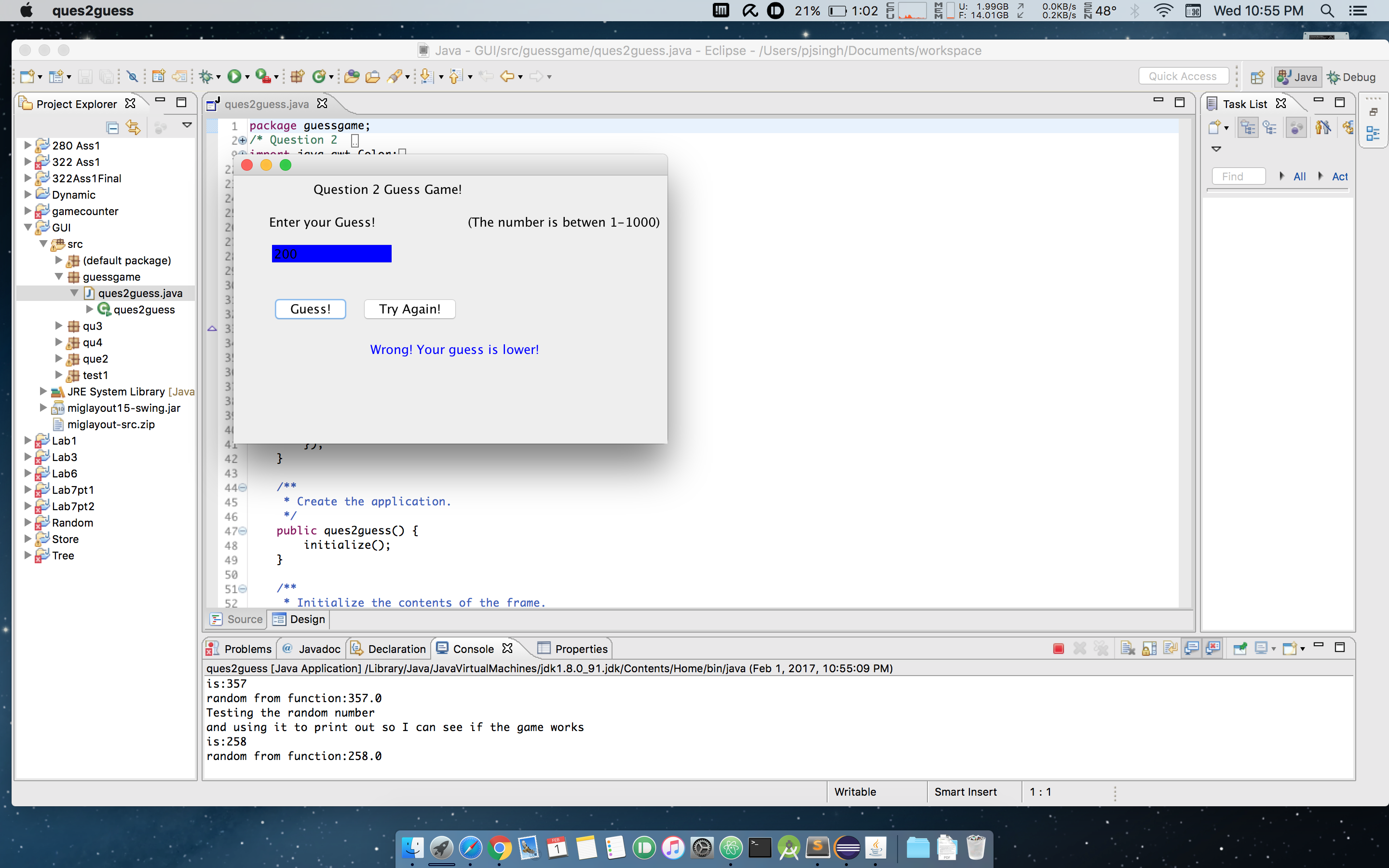Image resolution: width=1389 pixels, height=868 pixels.
Task: Select the Java perspective button
Action: tap(1298, 77)
